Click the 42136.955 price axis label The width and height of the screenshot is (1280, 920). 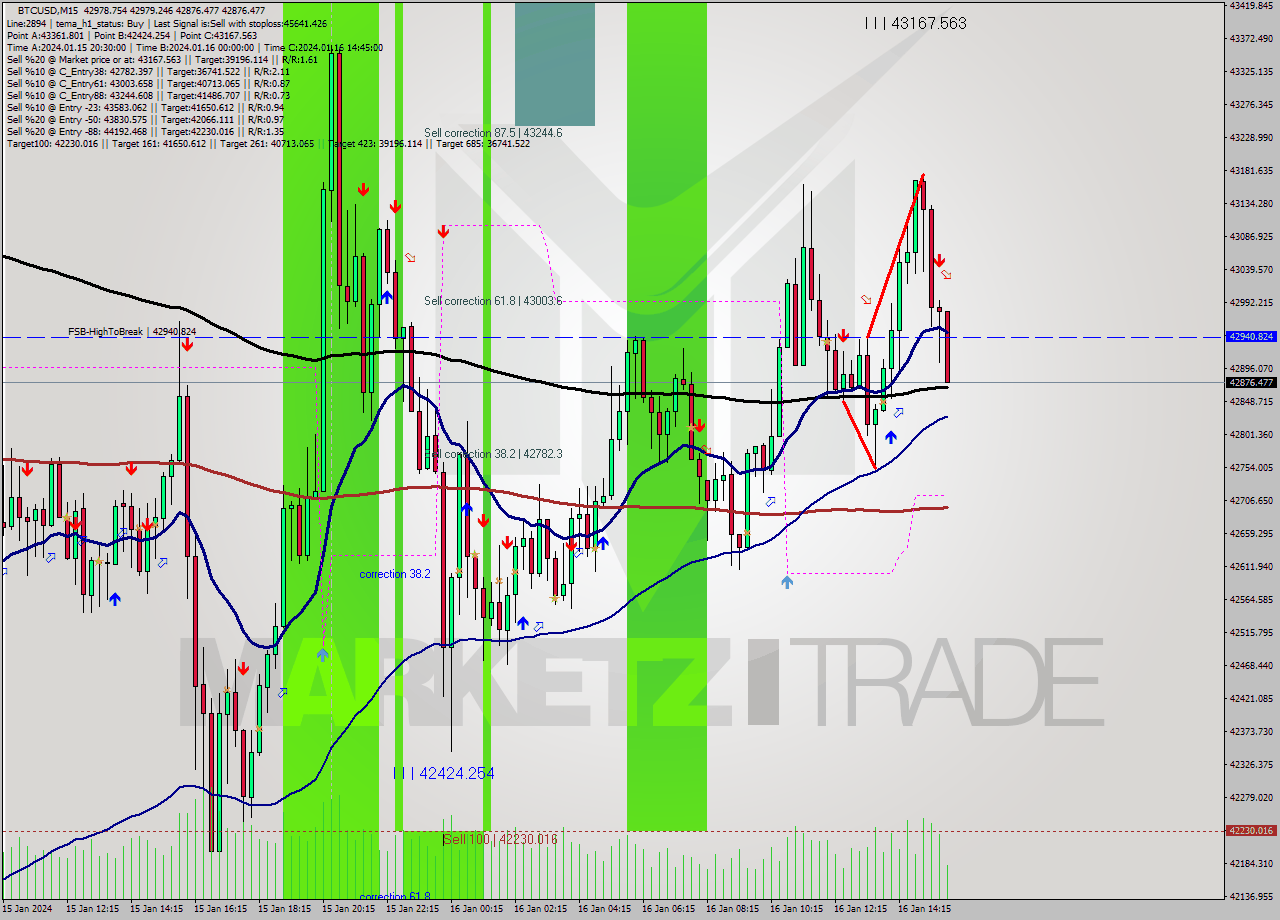click(1251, 896)
